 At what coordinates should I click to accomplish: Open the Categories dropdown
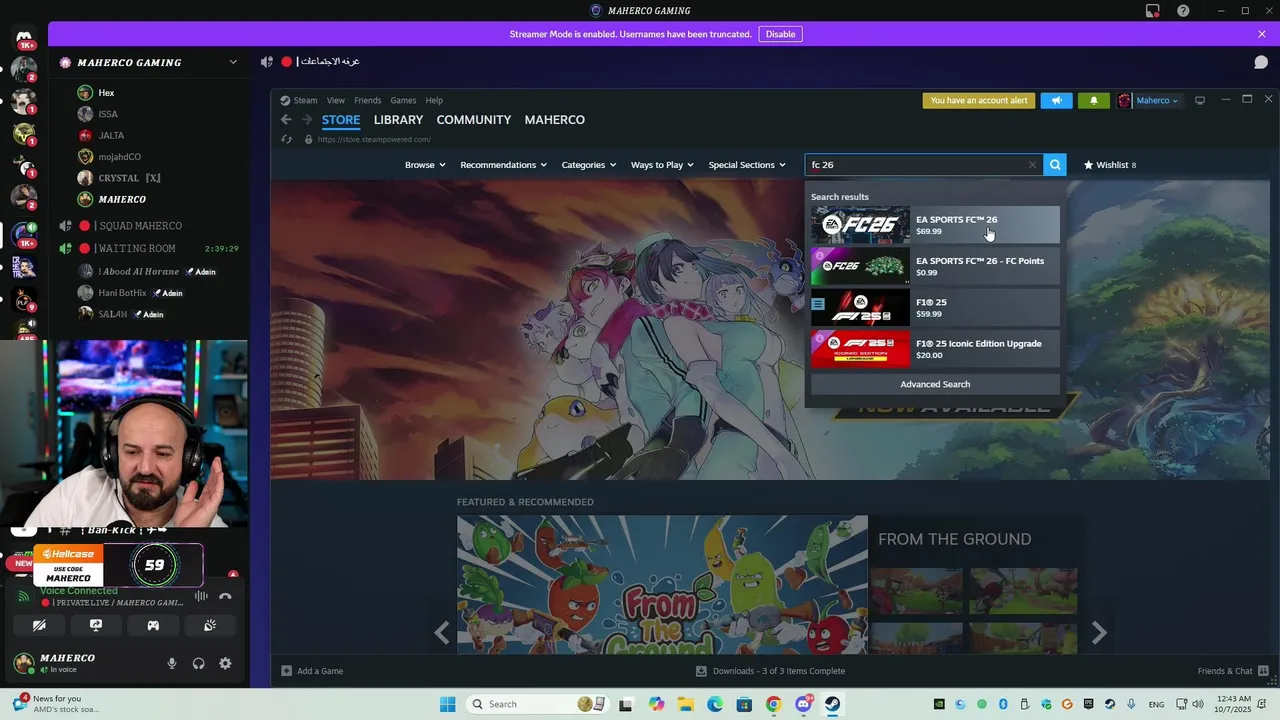click(x=589, y=165)
